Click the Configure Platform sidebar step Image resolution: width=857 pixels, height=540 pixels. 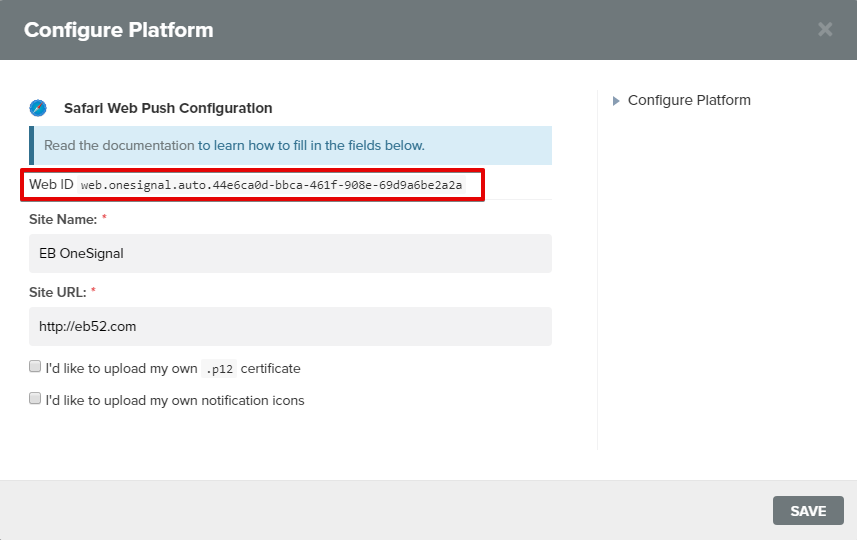689,101
